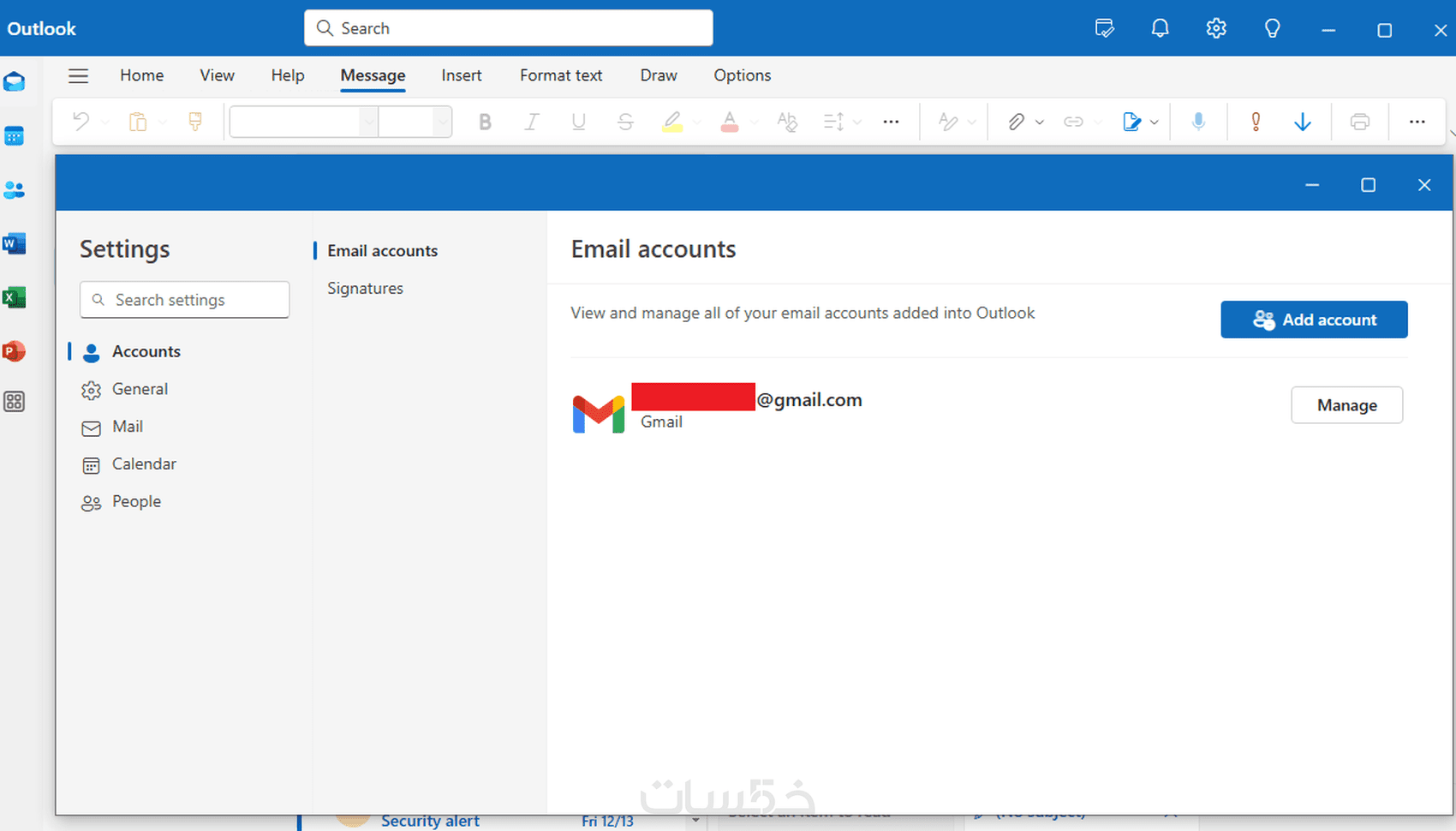This screenshot has height=831, width=1456.
Task: Open the notifications bell
Action: point(1160,28)
